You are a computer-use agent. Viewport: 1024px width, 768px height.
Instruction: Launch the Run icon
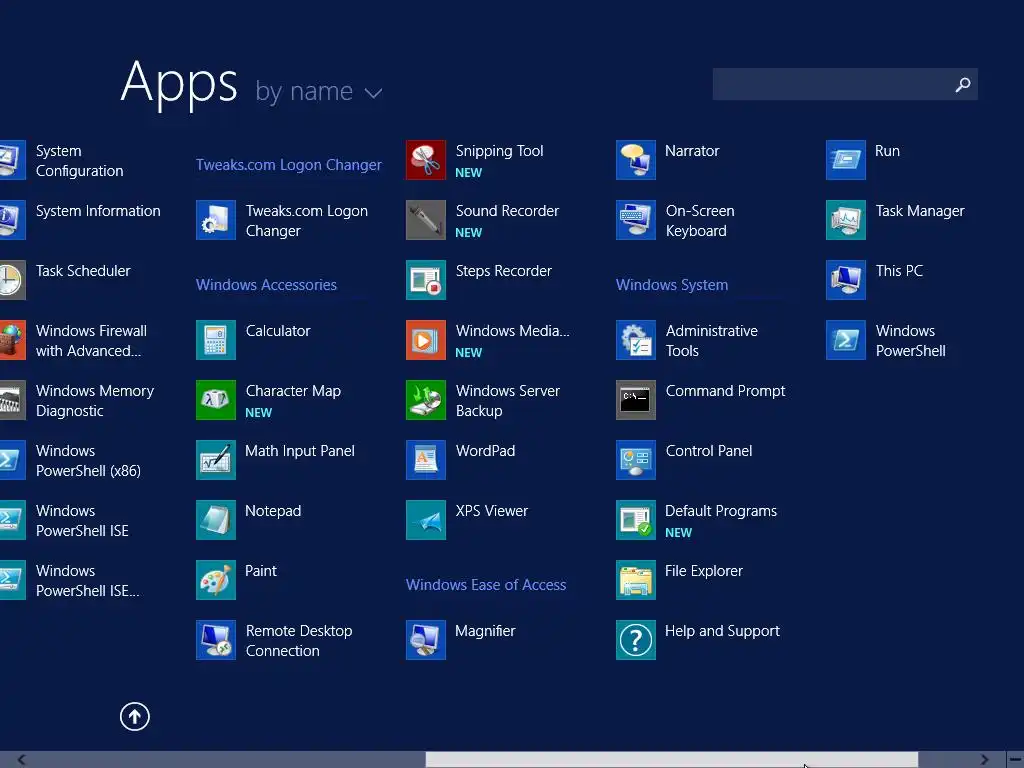click(846, 160)
